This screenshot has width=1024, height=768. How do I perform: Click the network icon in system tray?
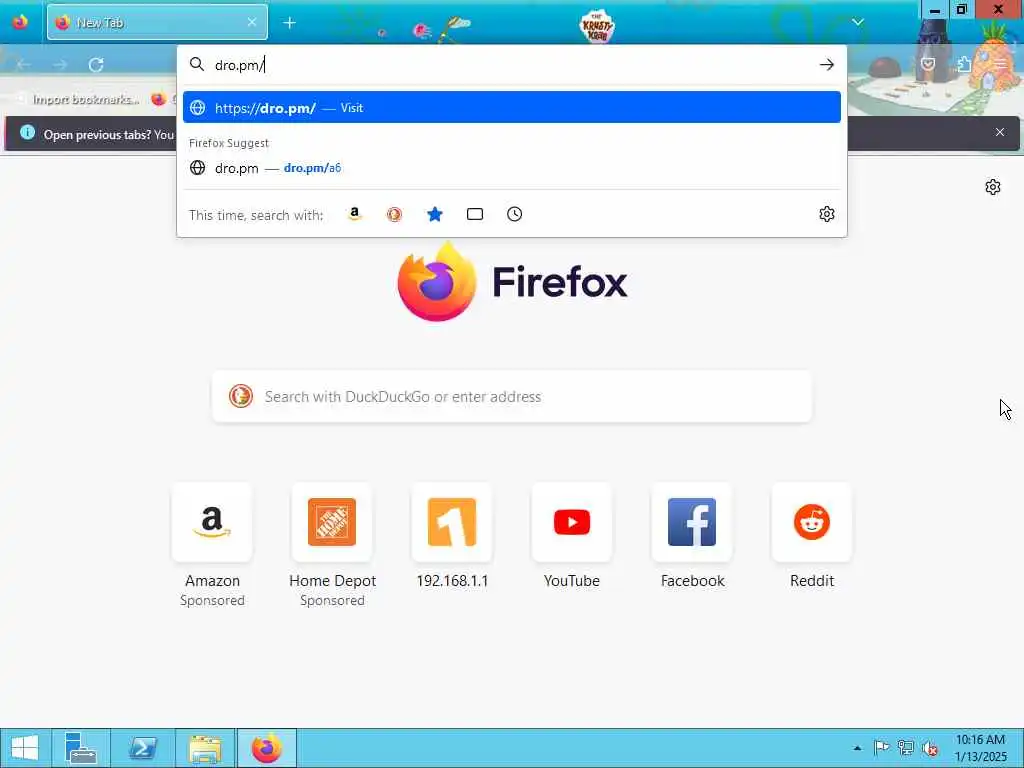click(905, 748)
